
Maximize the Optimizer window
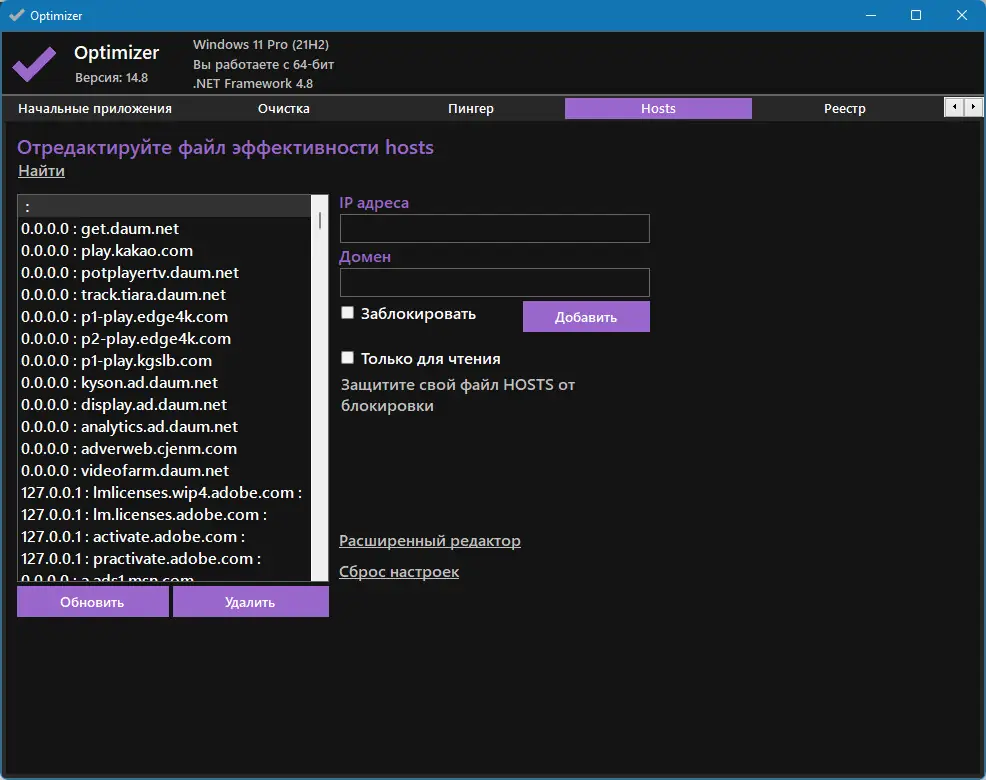[916, 15]
